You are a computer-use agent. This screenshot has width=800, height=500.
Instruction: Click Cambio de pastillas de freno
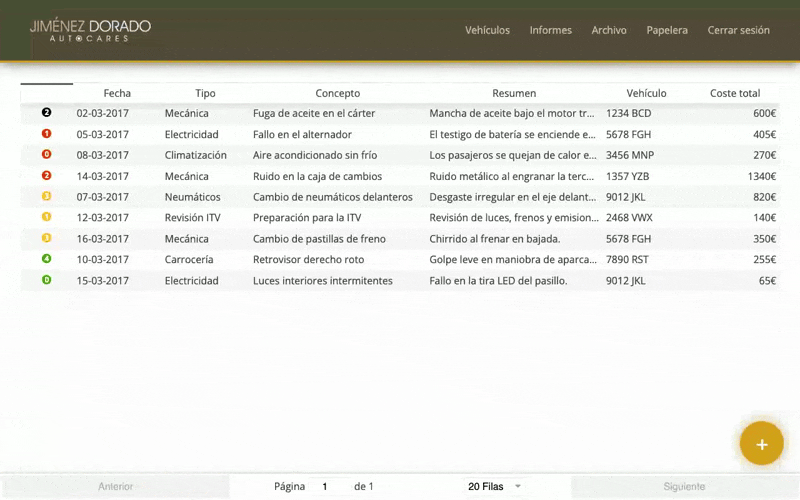point(319,239)
